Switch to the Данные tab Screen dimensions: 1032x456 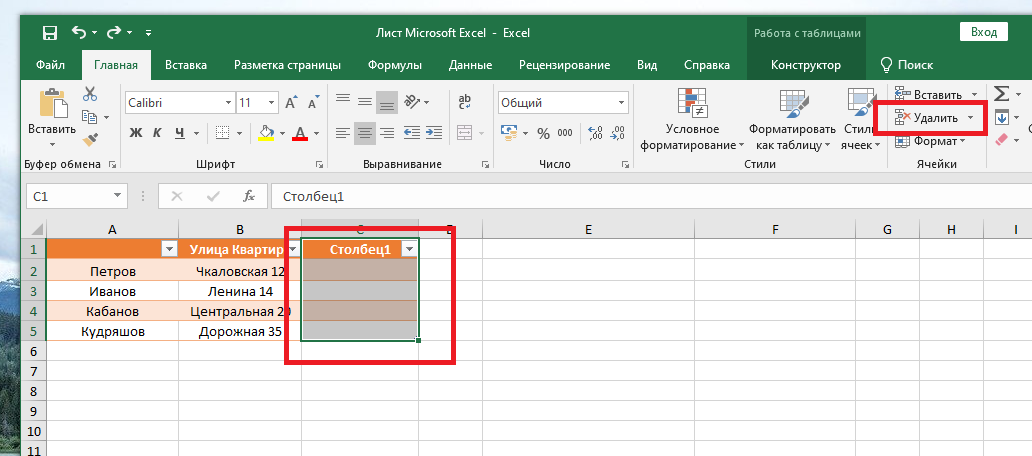pyautogui.click(x=470, y=65)
